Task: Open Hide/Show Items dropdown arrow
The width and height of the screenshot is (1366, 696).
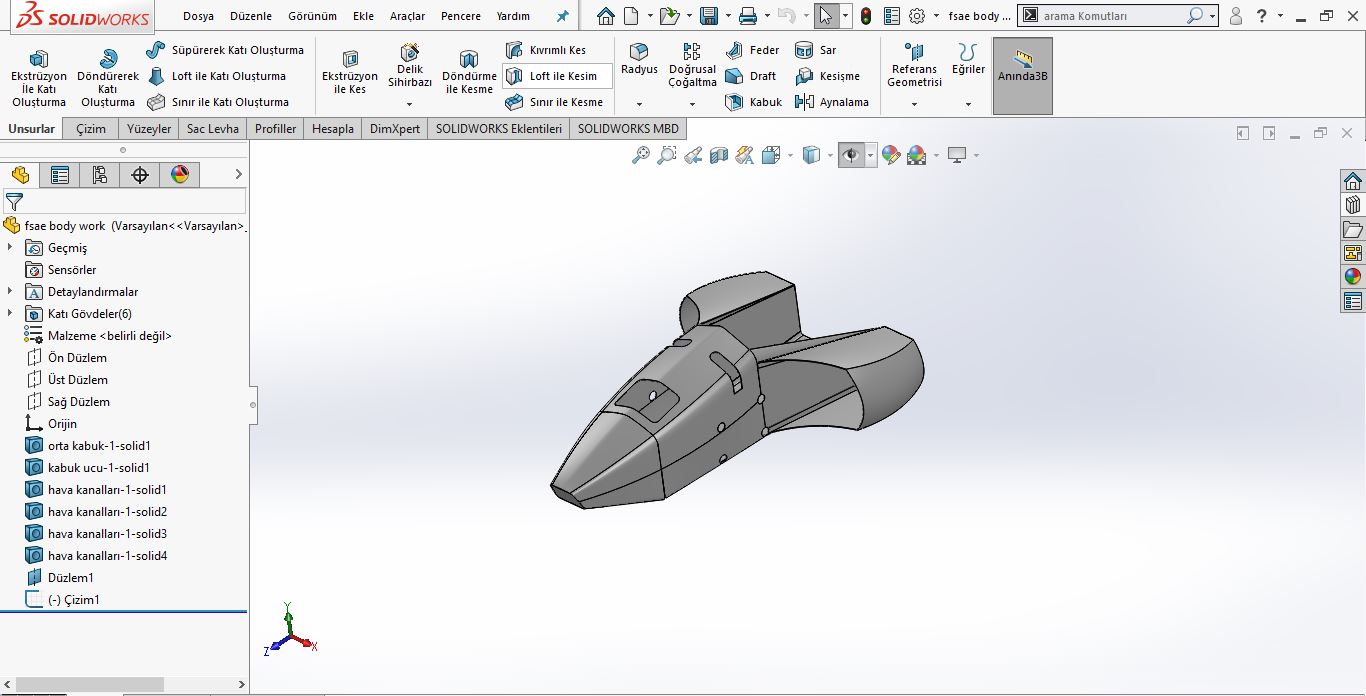Action: coord(871,156)
